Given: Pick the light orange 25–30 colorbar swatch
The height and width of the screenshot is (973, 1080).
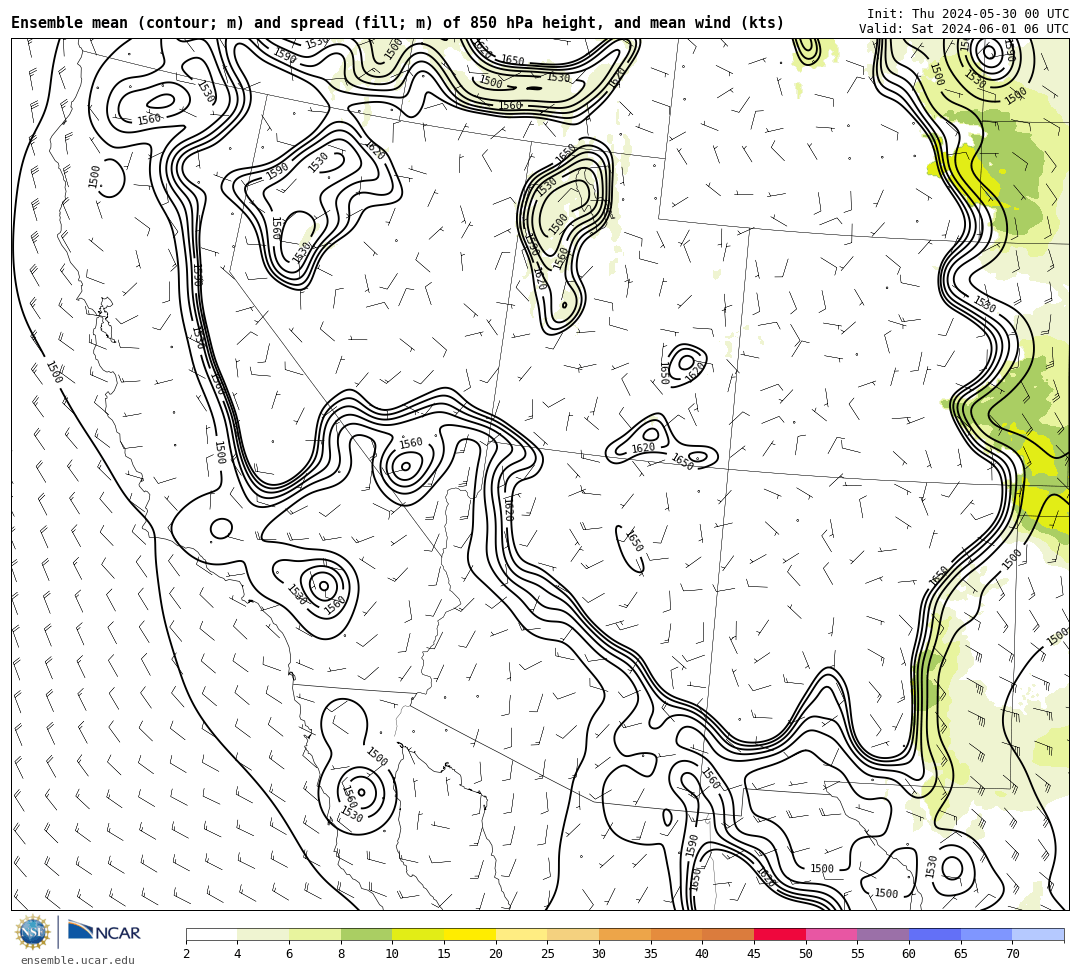Looking at the screenshot, I should 573,934.
